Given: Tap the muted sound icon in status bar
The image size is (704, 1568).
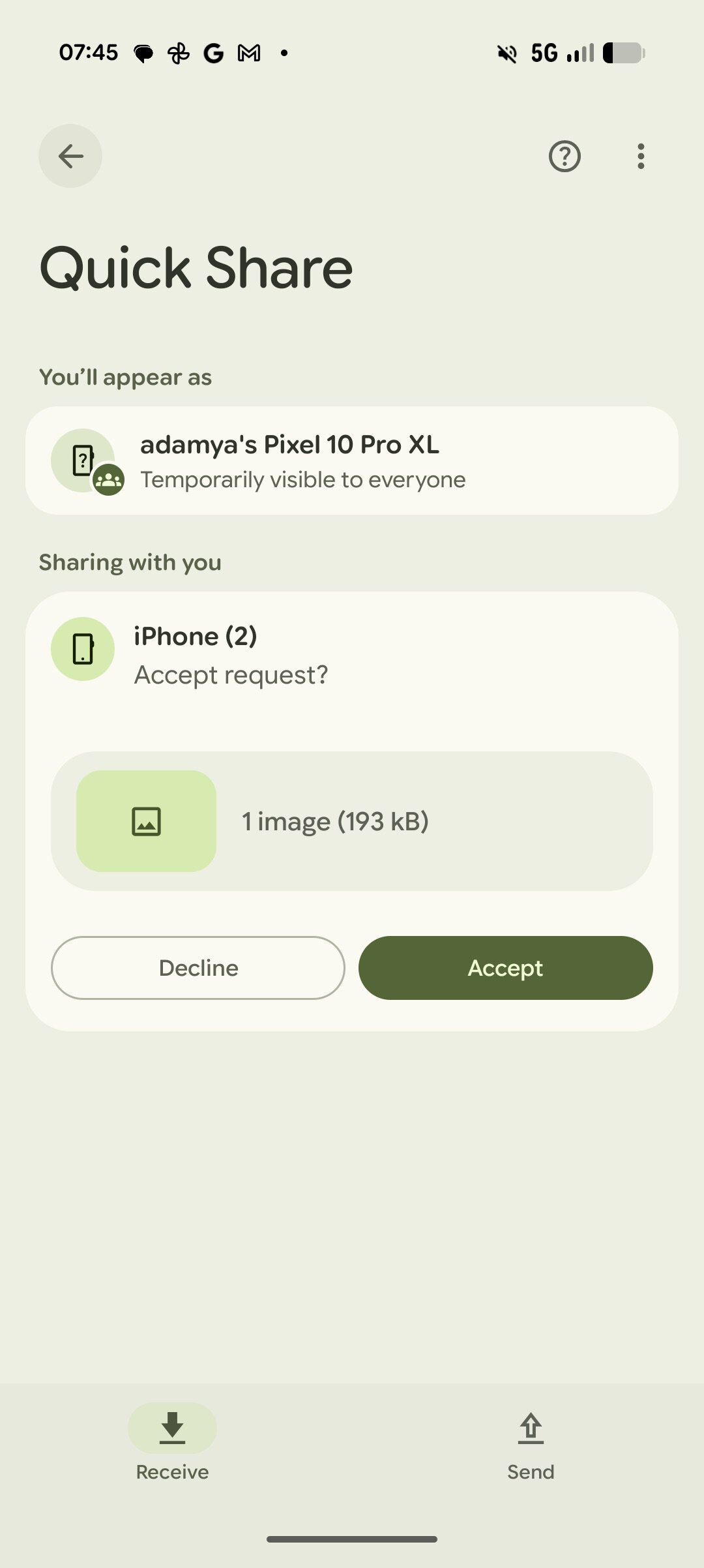Looking at the screenshot, I should [506, 53].
